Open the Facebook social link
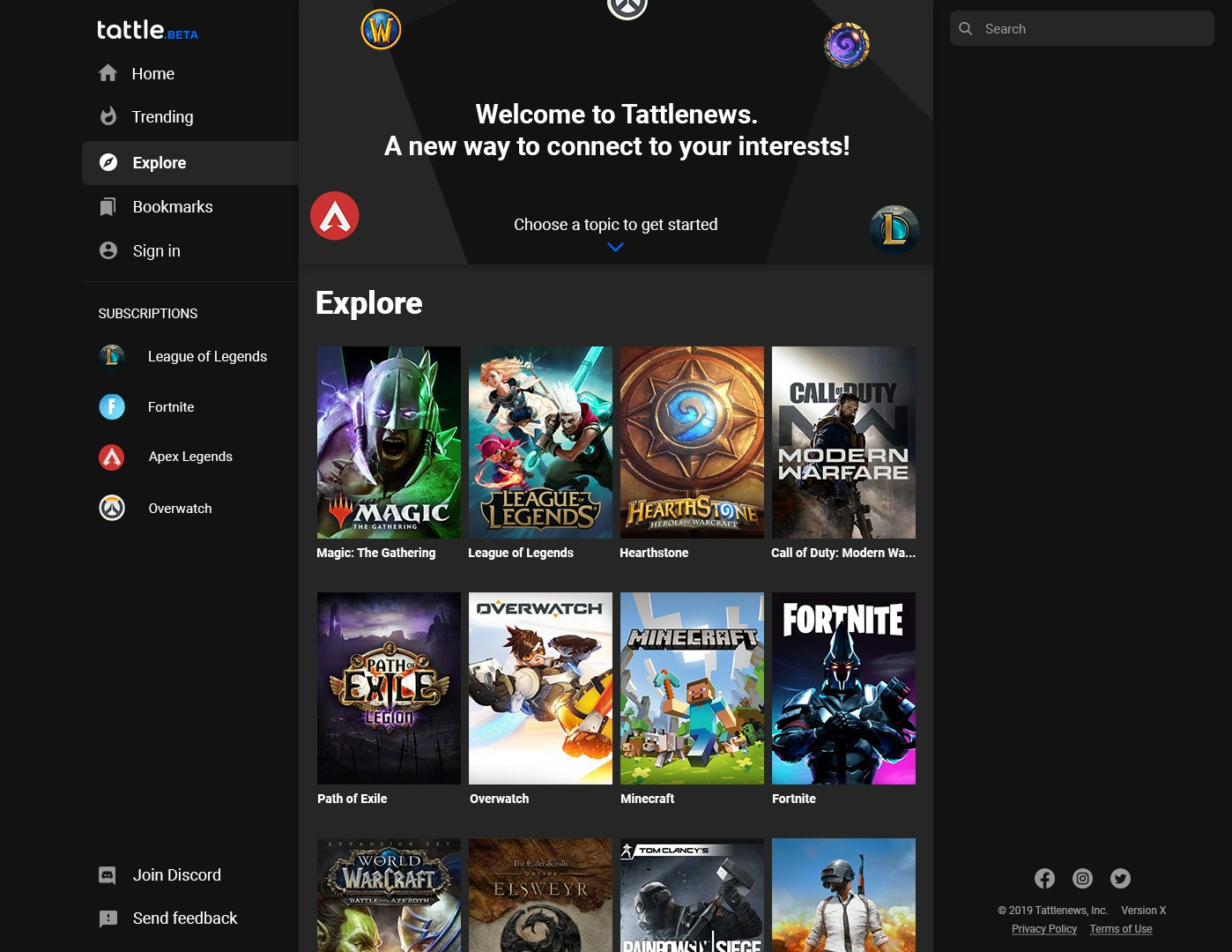The image size is (1232, 952). tap(1044, 878)
